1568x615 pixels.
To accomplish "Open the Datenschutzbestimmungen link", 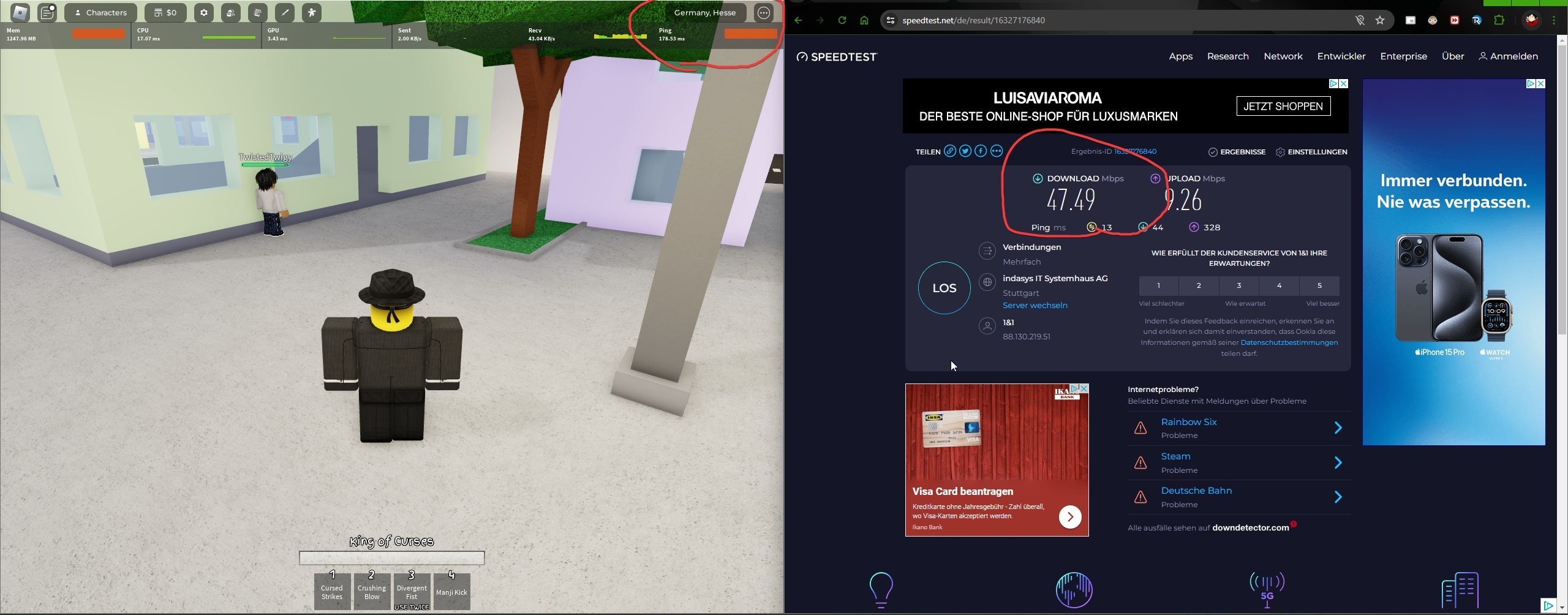I will click(x=1289, y=342).
